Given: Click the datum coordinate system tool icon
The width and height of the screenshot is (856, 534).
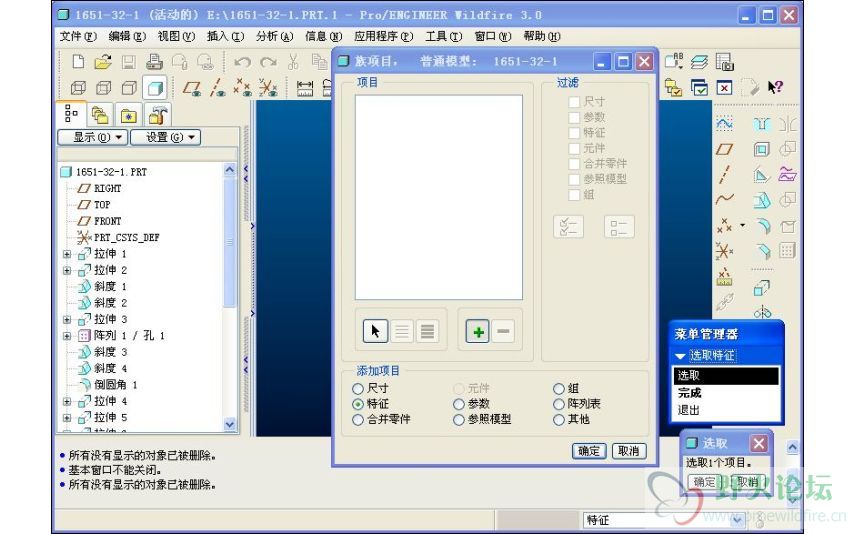Looking at the screenshot, I should (x=724, y=251).
